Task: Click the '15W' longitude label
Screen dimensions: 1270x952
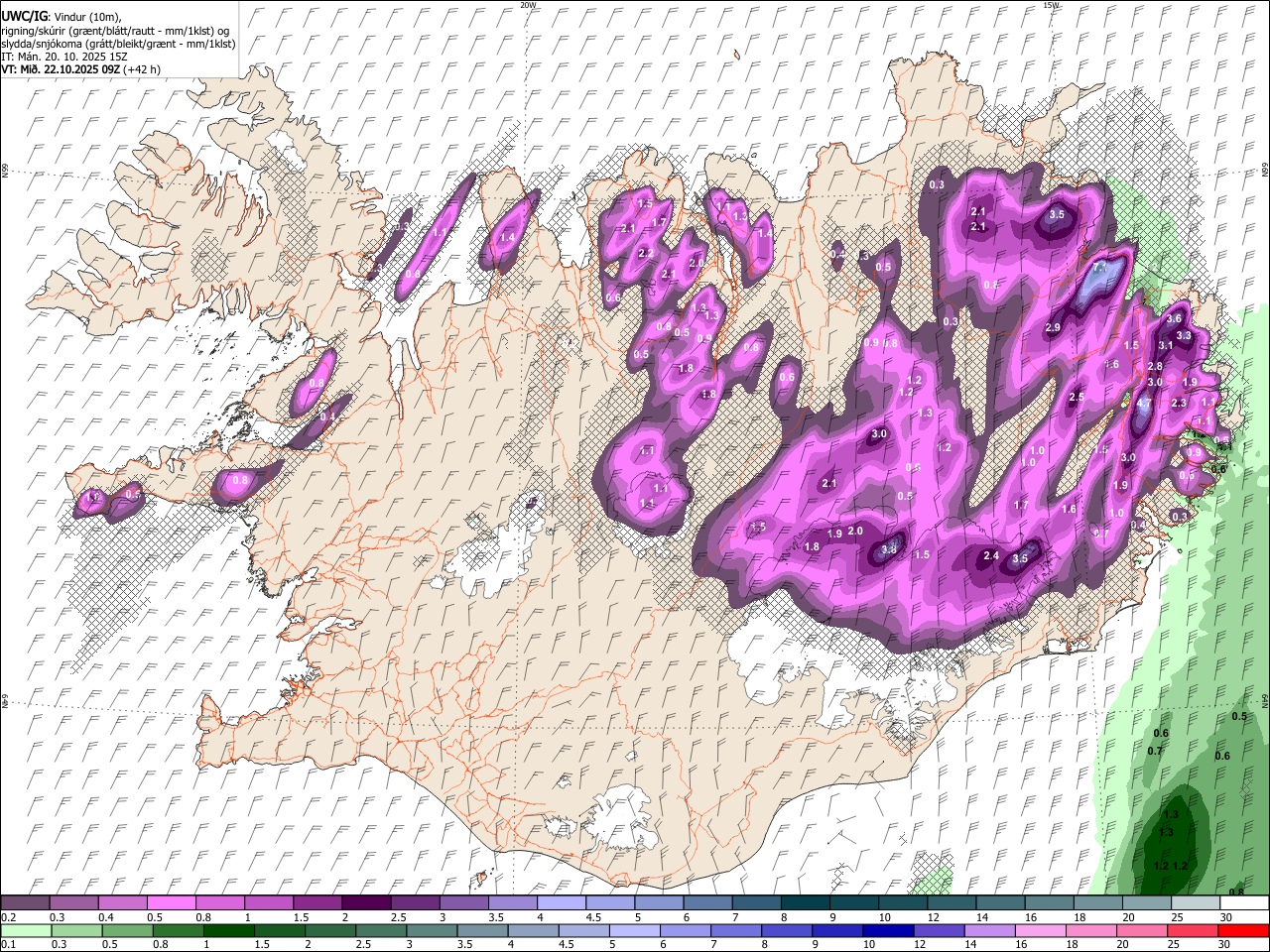Action: tap(1051, 5)
